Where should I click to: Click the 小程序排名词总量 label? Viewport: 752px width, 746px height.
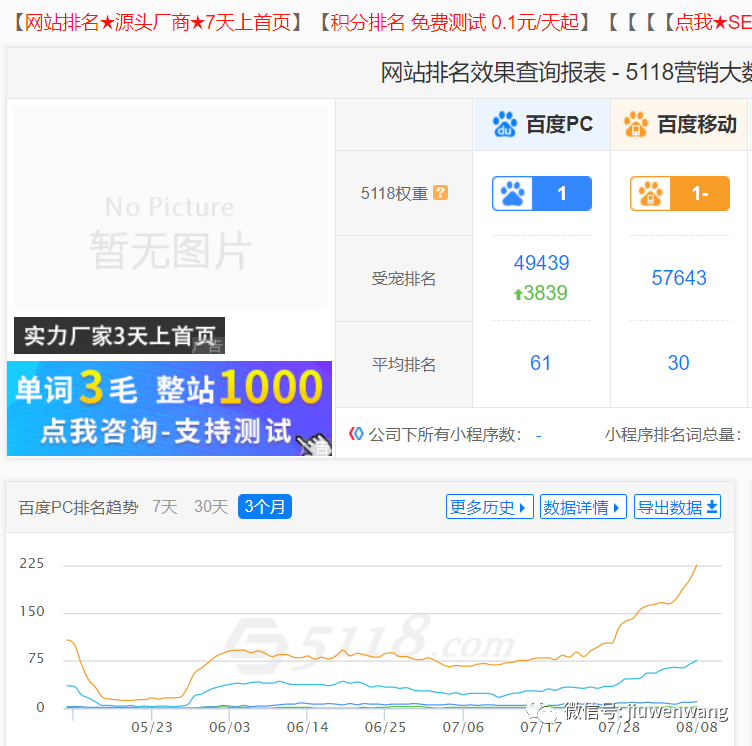pyautogui.click(x=673, y=435)
